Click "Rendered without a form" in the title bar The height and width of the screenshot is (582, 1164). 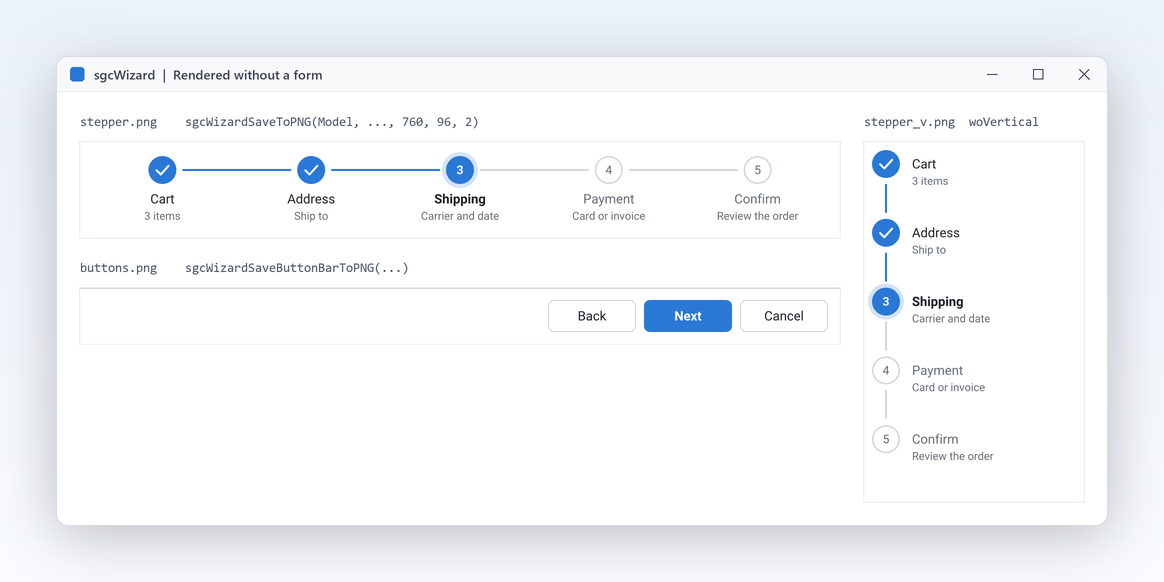coord(248,75)
